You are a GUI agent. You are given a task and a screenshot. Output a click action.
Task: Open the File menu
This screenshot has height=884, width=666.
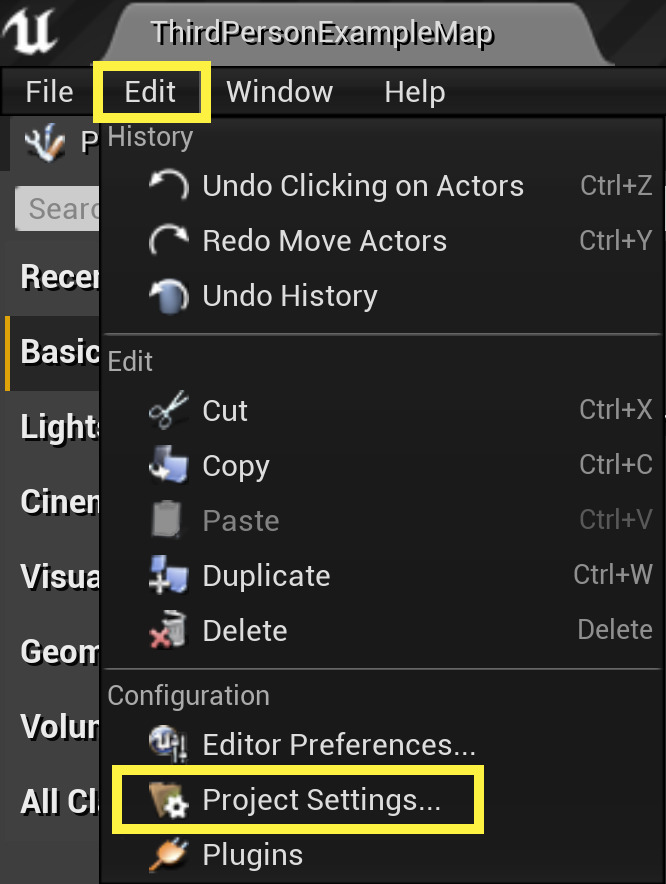(49, 92)
